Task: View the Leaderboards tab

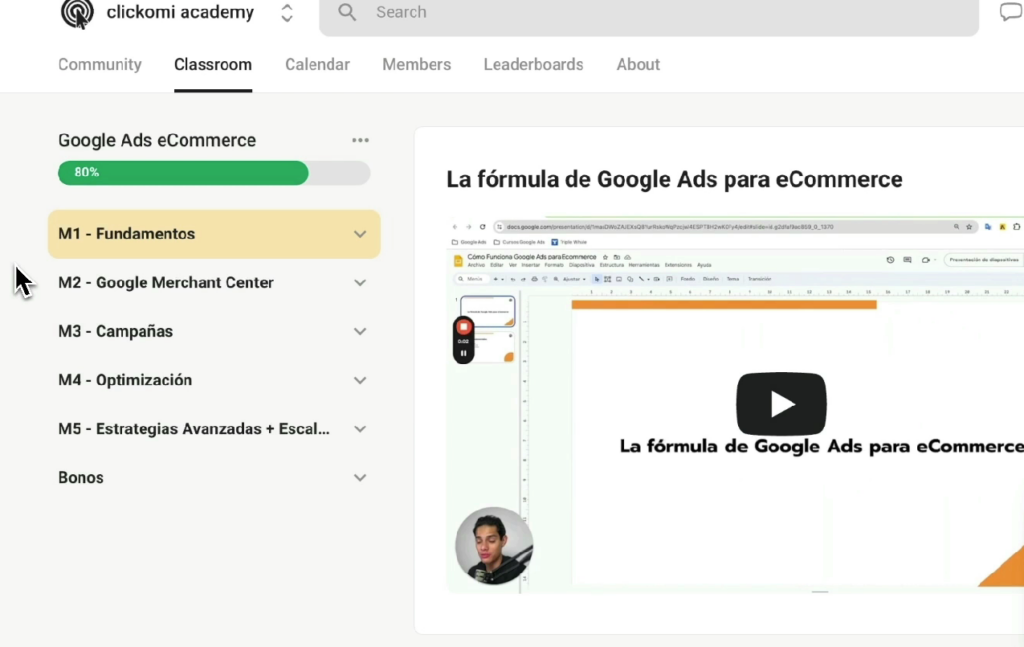Action: coord(534,65)
